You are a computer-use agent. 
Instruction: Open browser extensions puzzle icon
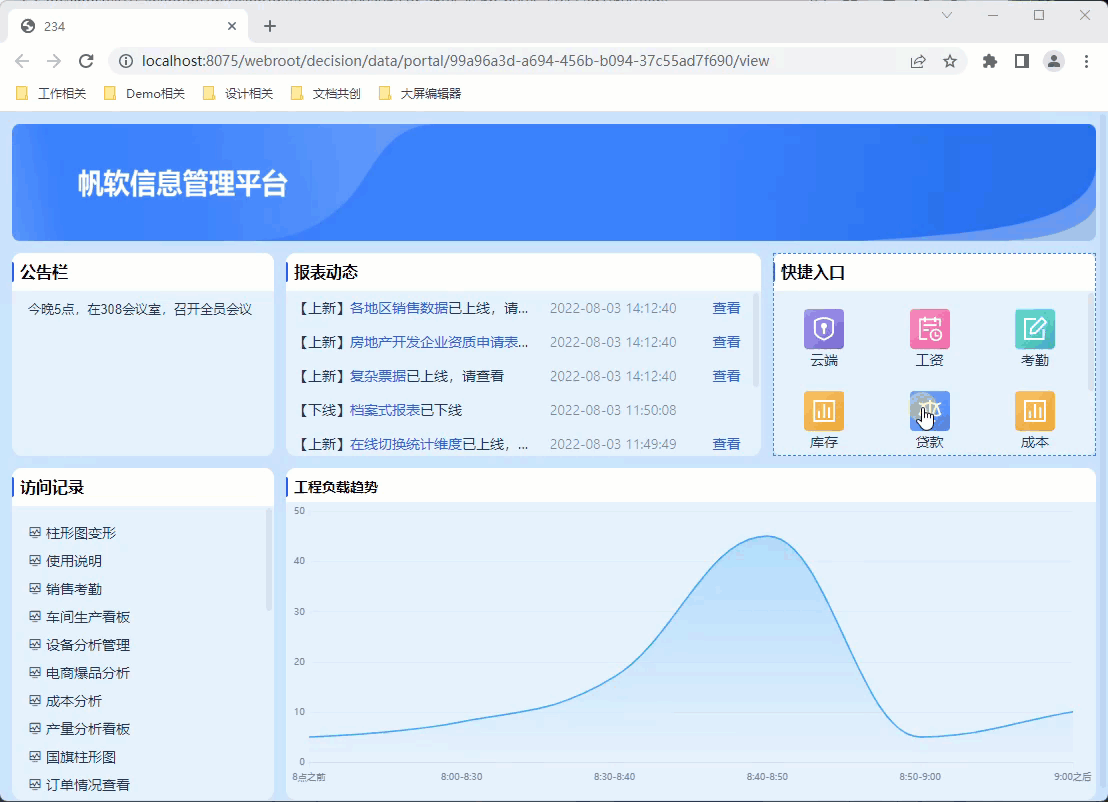click(990, 61)
